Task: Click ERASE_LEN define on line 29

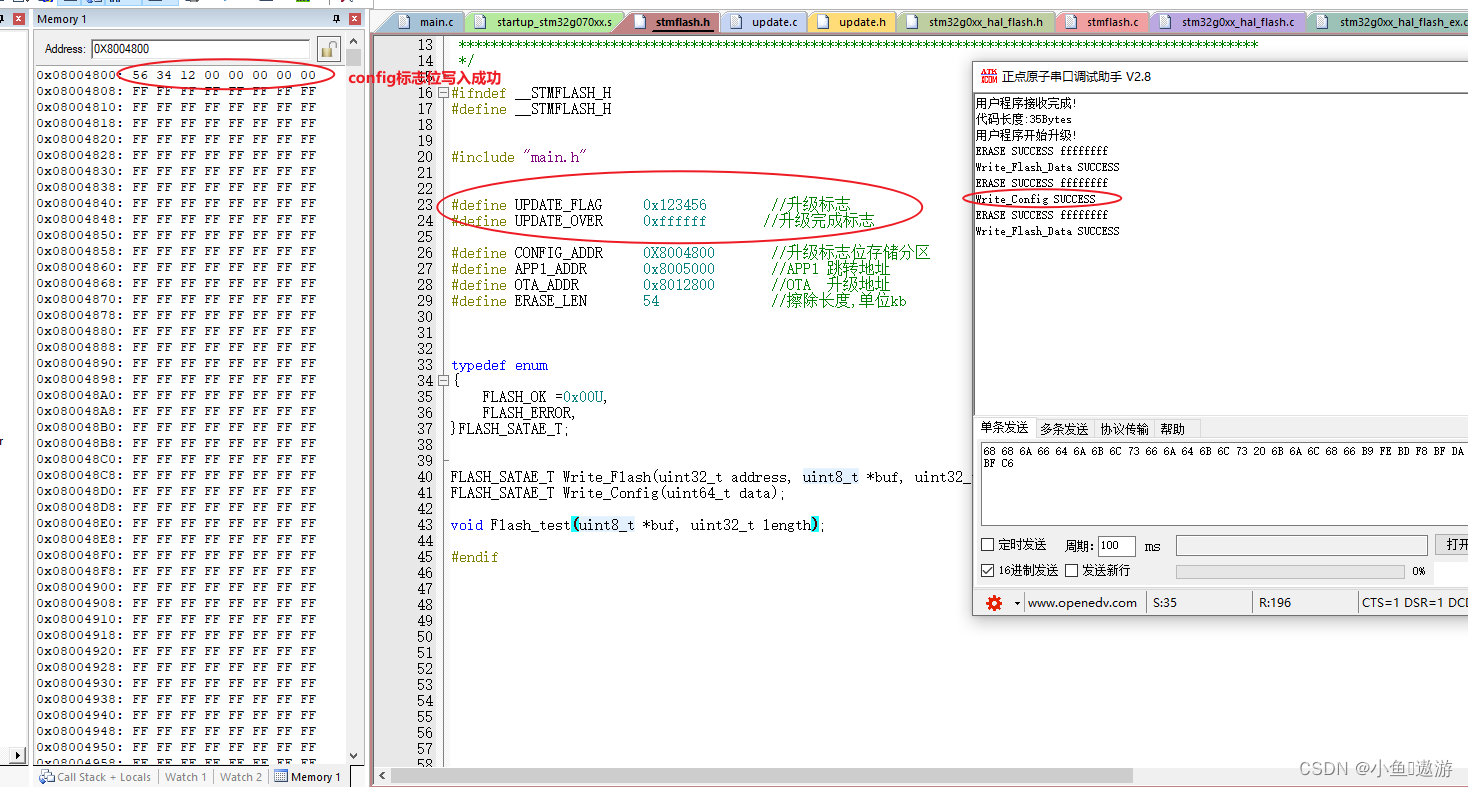Action: [678, 301]
